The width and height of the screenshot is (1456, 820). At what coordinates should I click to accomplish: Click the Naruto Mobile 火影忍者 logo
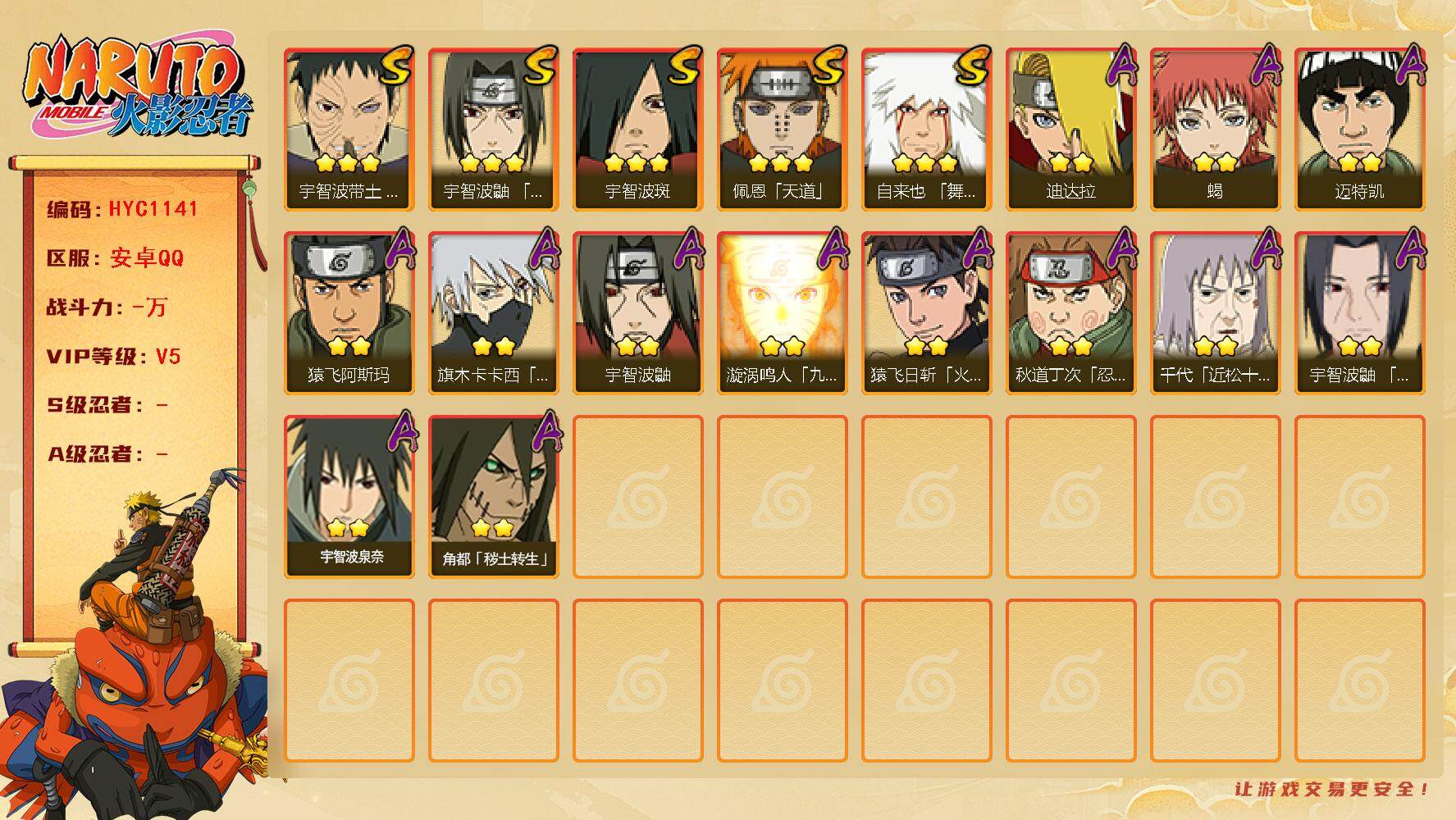pos(137,89)
